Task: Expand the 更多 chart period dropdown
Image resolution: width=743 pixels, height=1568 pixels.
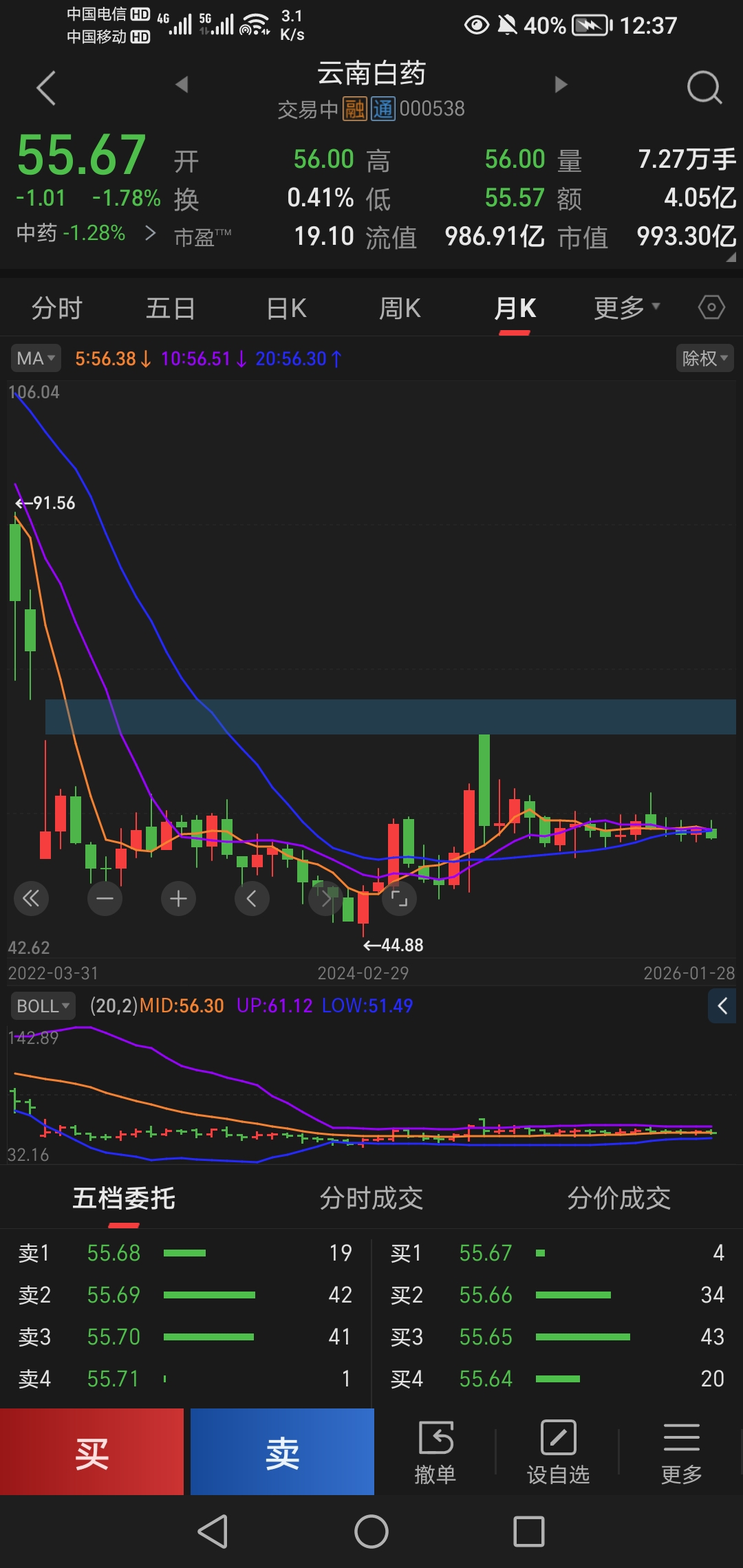Action: tap(627, 307)
